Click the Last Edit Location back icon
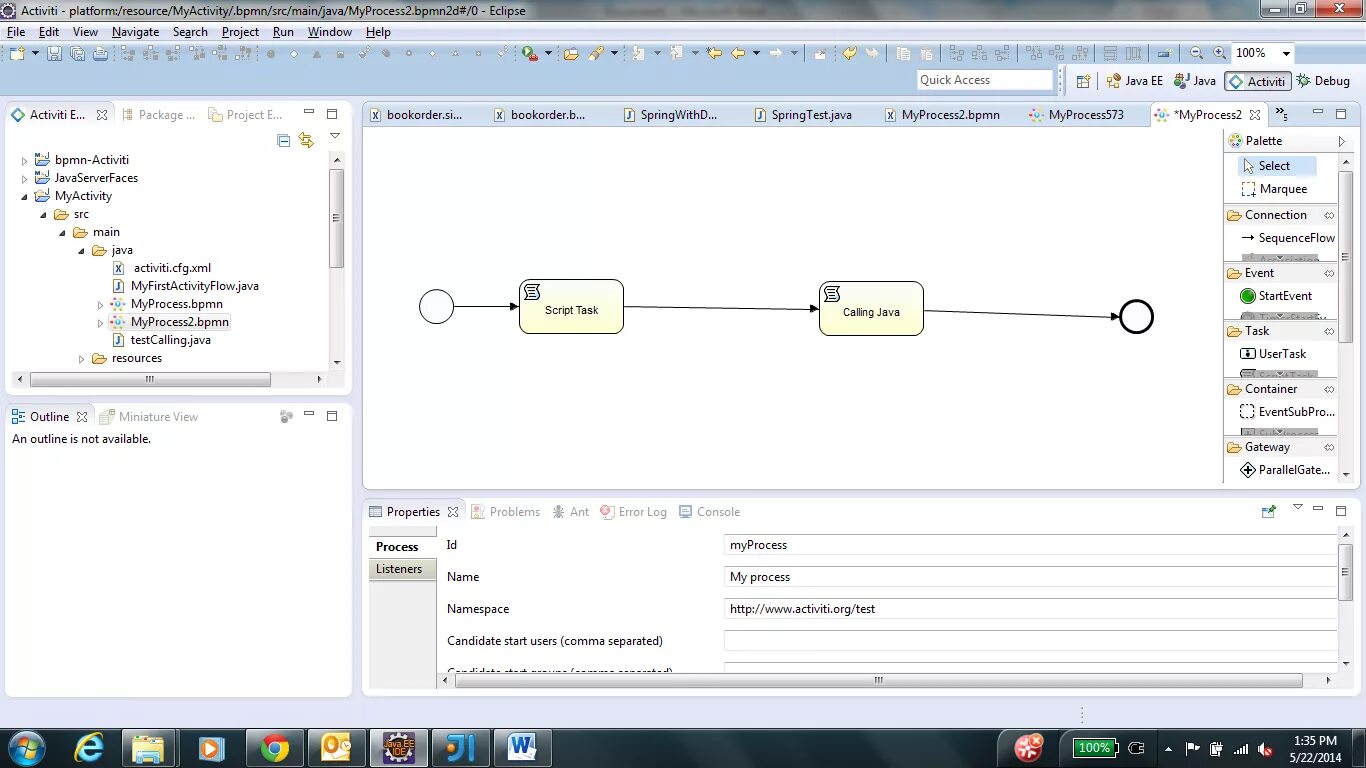 (x=714, y=53)
